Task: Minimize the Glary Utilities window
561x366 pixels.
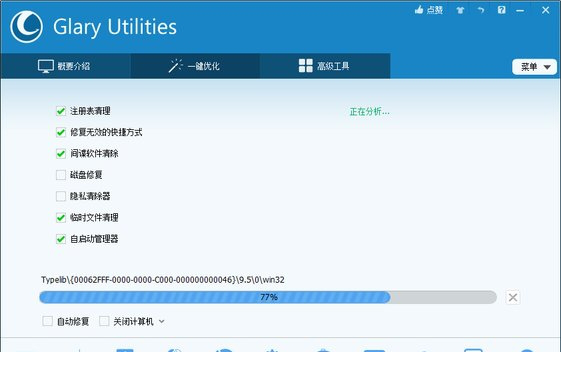Action: pos(520,11)
